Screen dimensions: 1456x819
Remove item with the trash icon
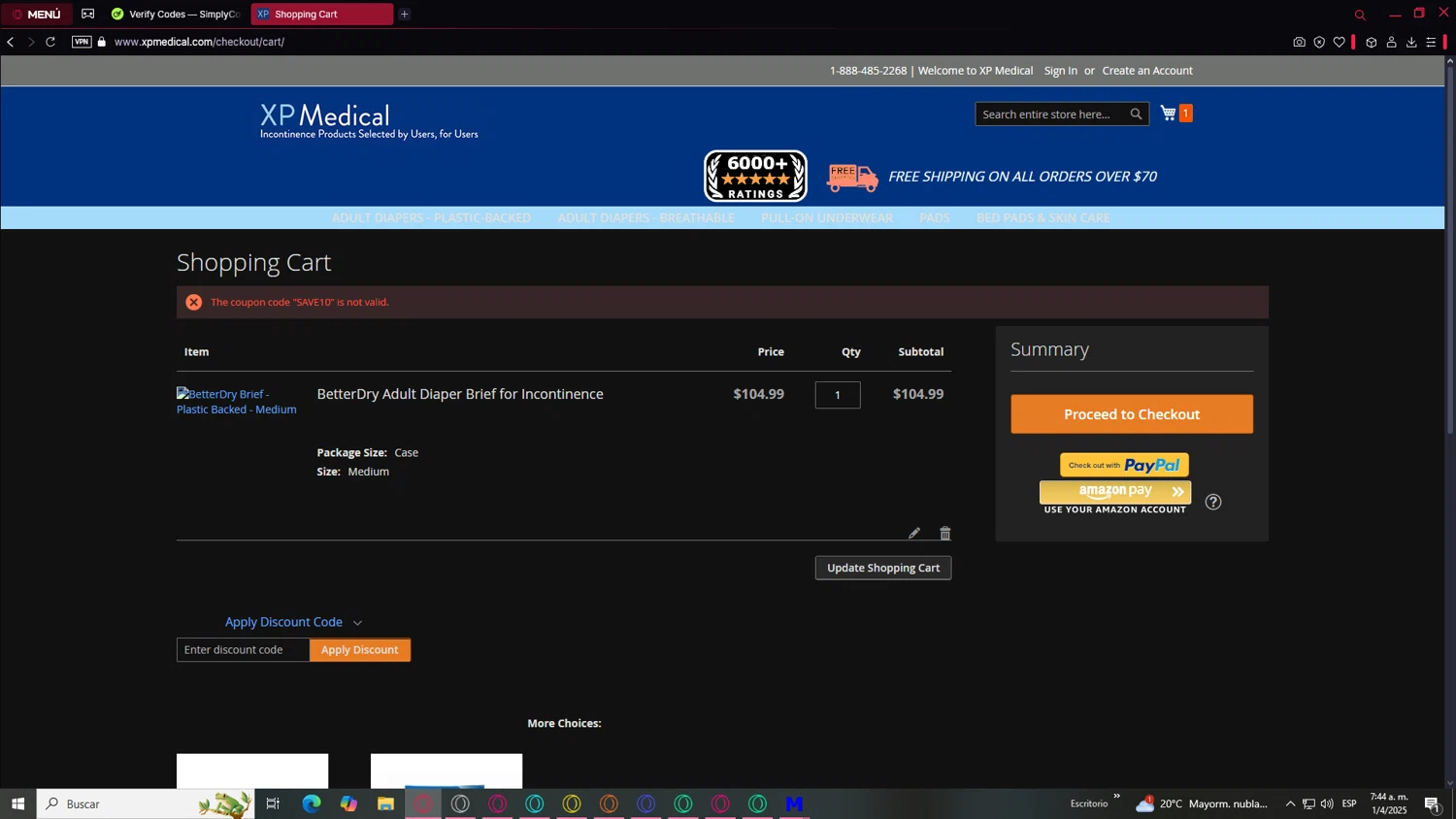coord(945,533)
